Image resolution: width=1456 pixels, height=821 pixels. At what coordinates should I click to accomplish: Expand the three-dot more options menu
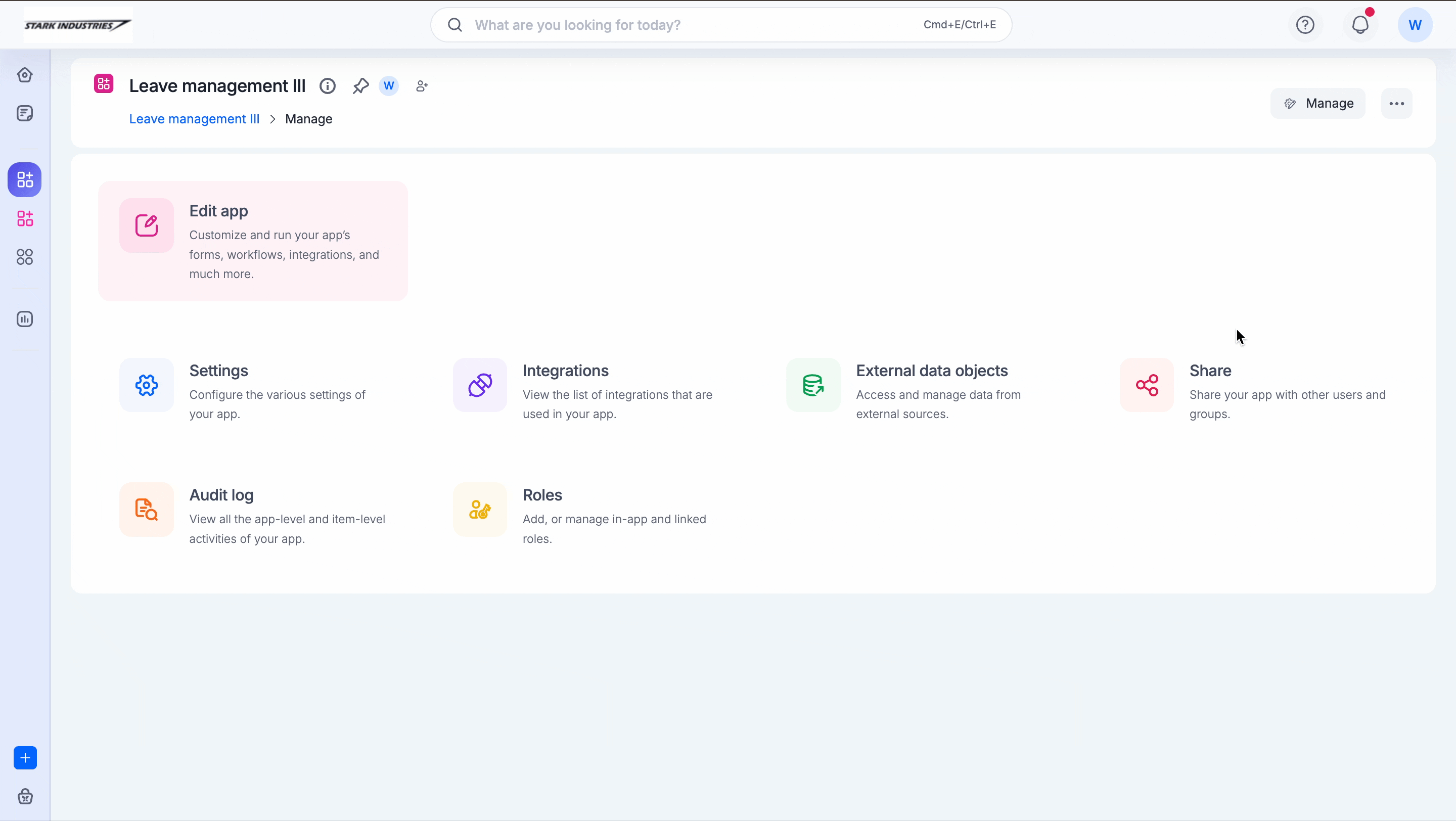1397,104
